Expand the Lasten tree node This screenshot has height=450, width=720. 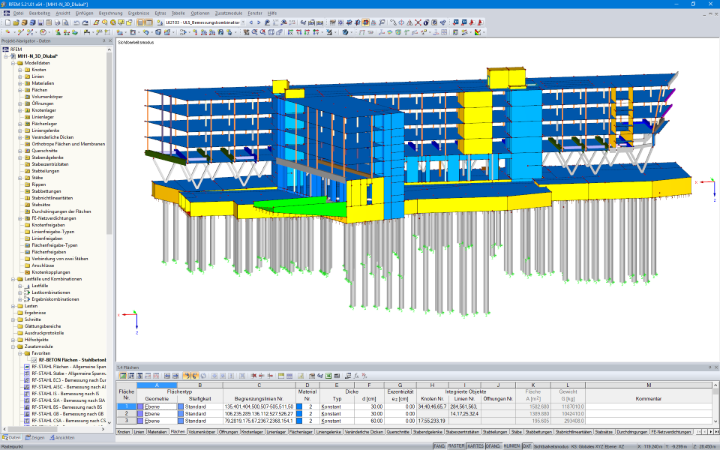[13, 306]
